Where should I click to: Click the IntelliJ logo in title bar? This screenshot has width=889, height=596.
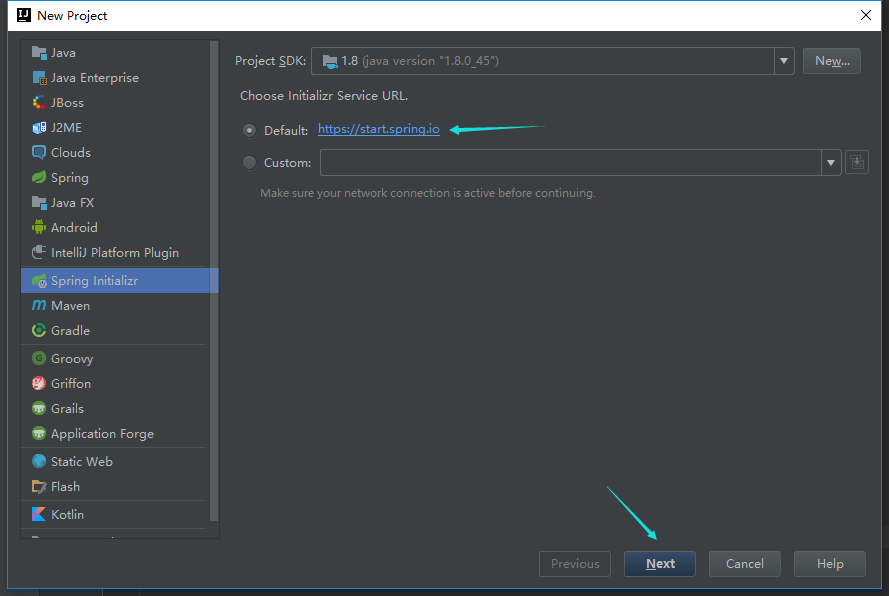pyautogui.click(x=24, y=15)
